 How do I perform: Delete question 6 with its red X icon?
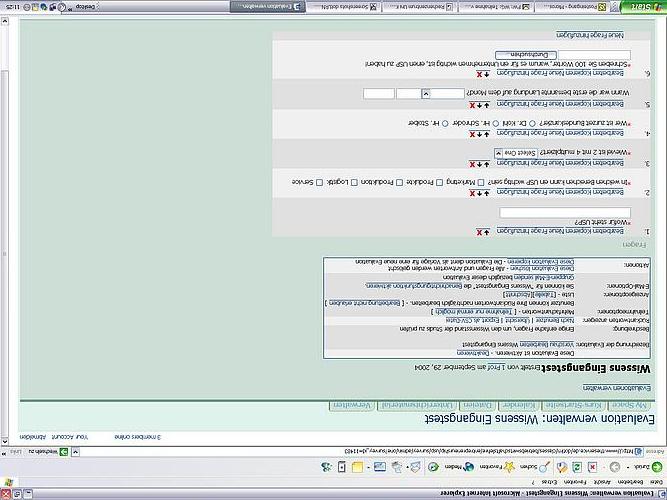click(479, 74)
